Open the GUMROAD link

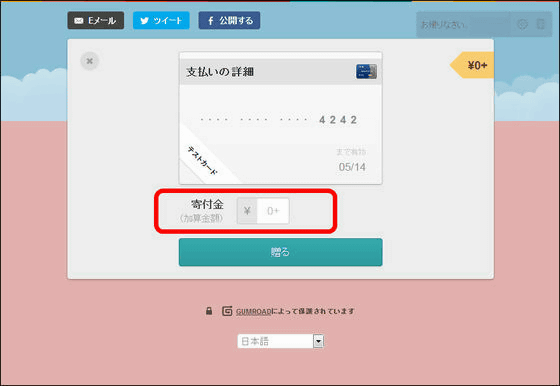254,311
